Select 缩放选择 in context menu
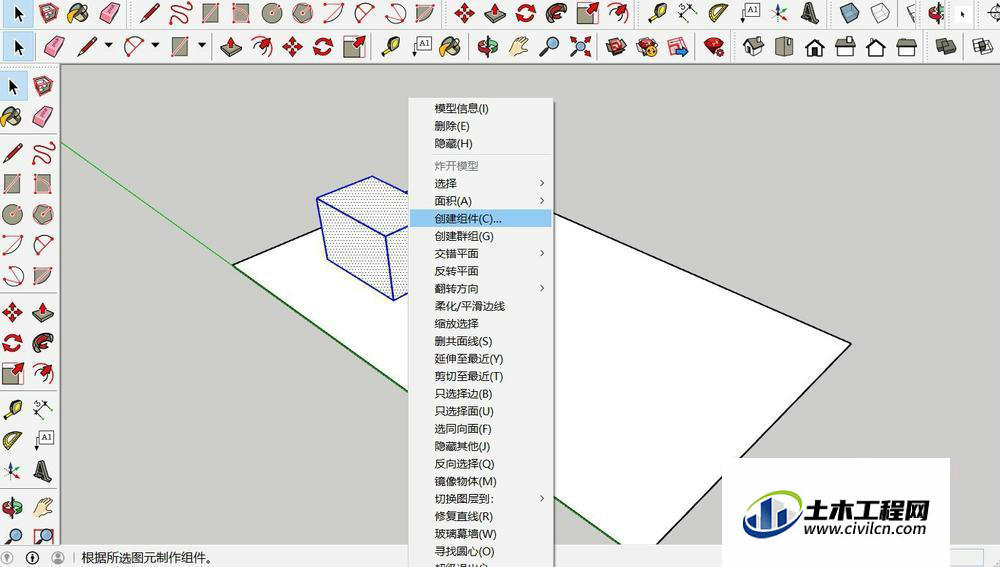Screen dimensions: 1000x567 [480, 323]
